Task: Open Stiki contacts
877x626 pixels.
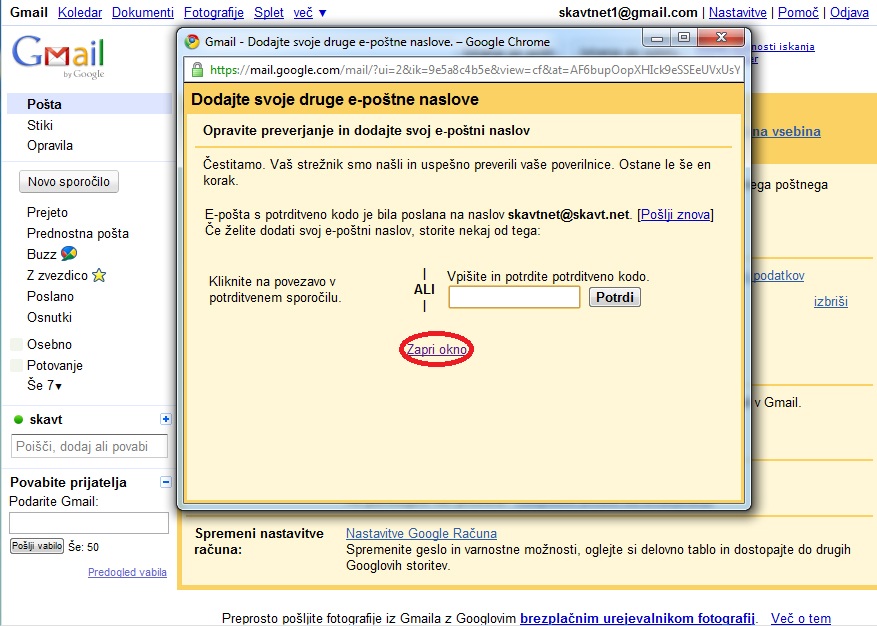Action: tap(40, 125)
